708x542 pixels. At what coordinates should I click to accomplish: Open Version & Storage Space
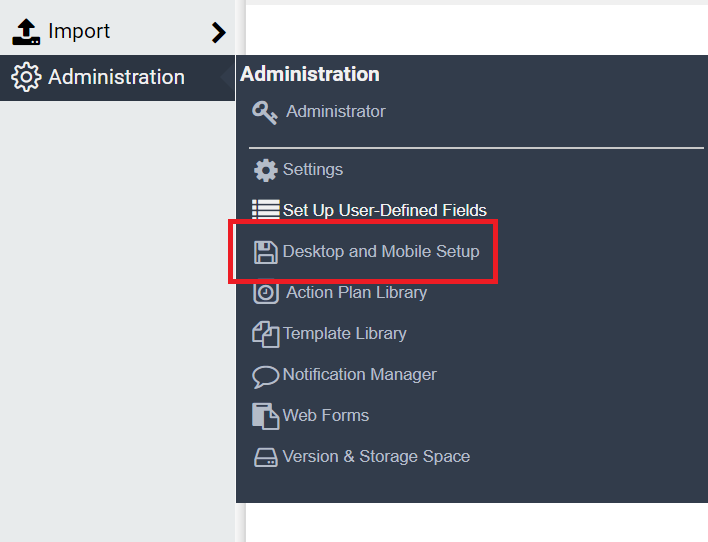(x=376, y=456)
